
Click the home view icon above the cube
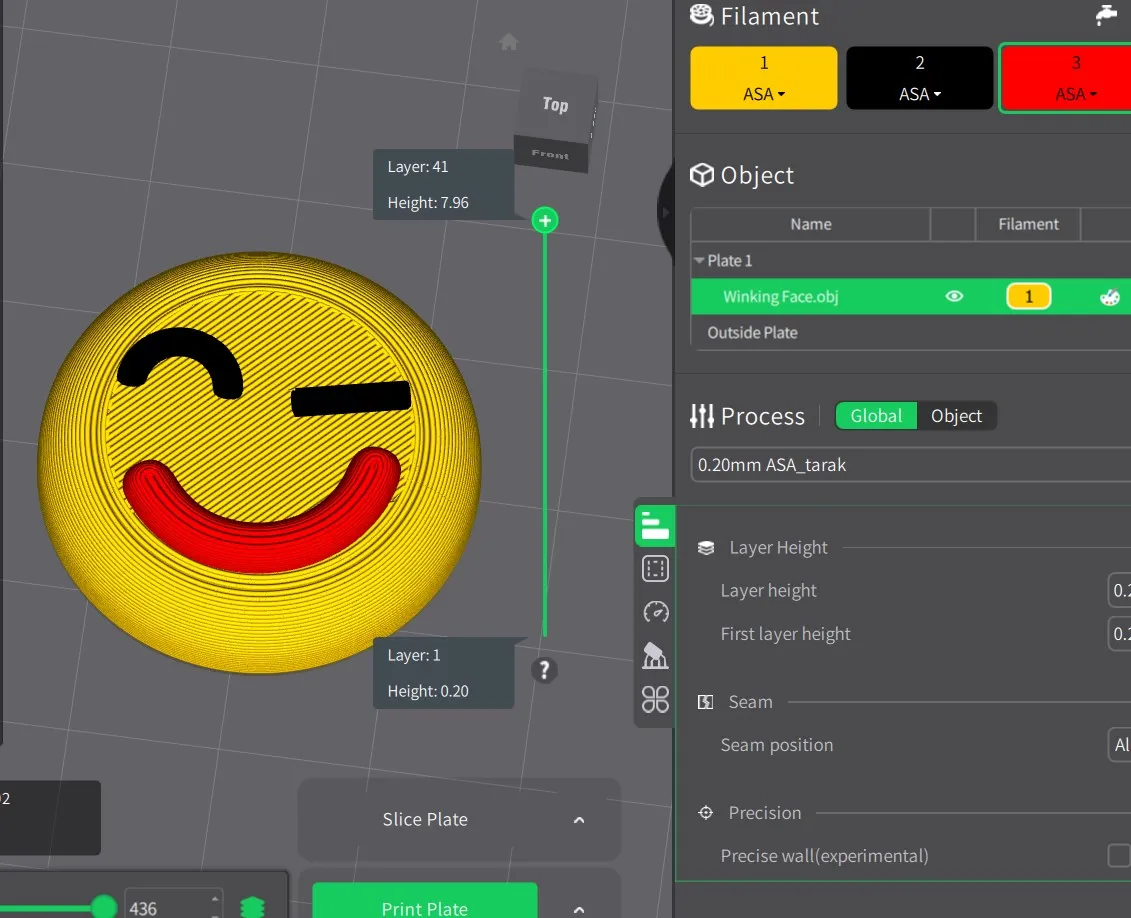pos(509,42)
